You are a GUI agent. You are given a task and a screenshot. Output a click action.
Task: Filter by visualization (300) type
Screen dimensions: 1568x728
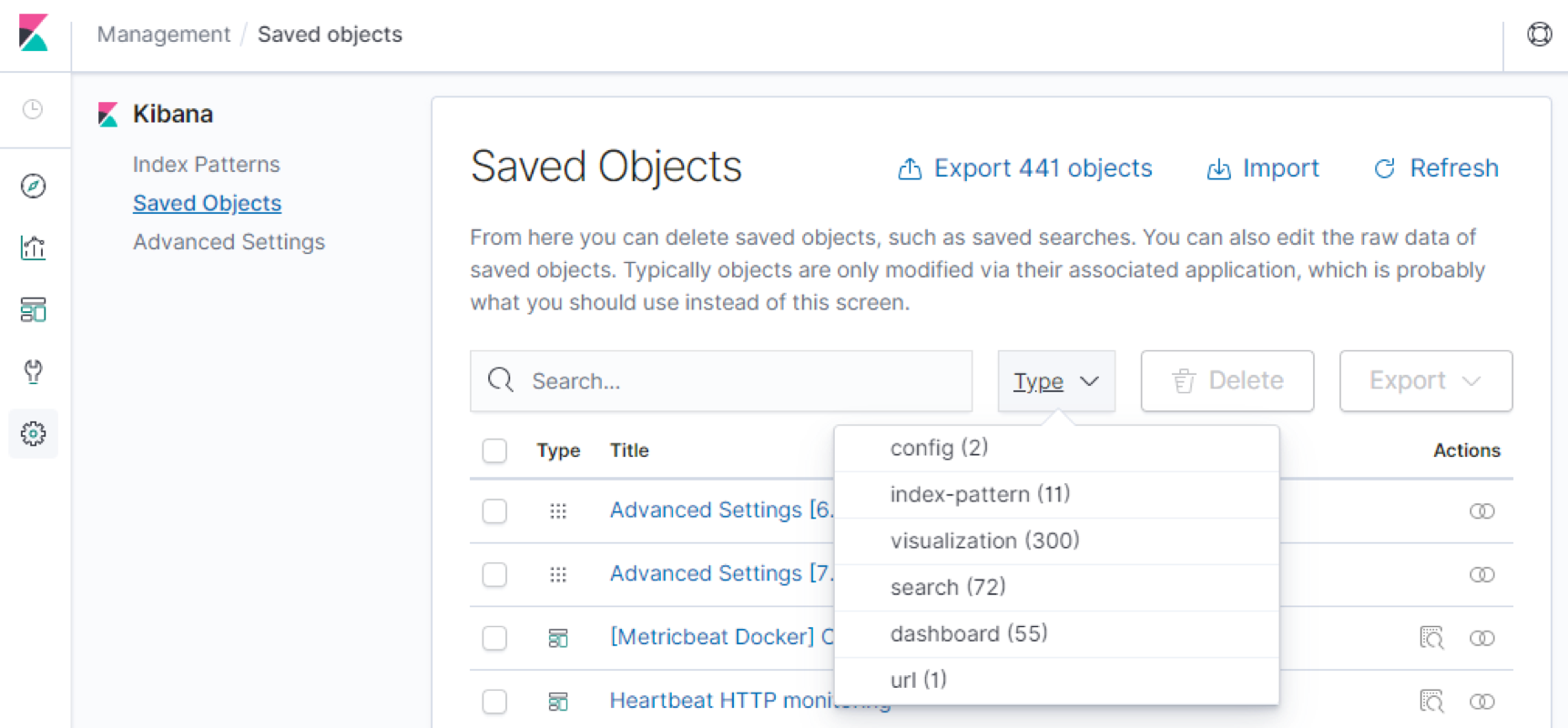(x=984, y=541)
